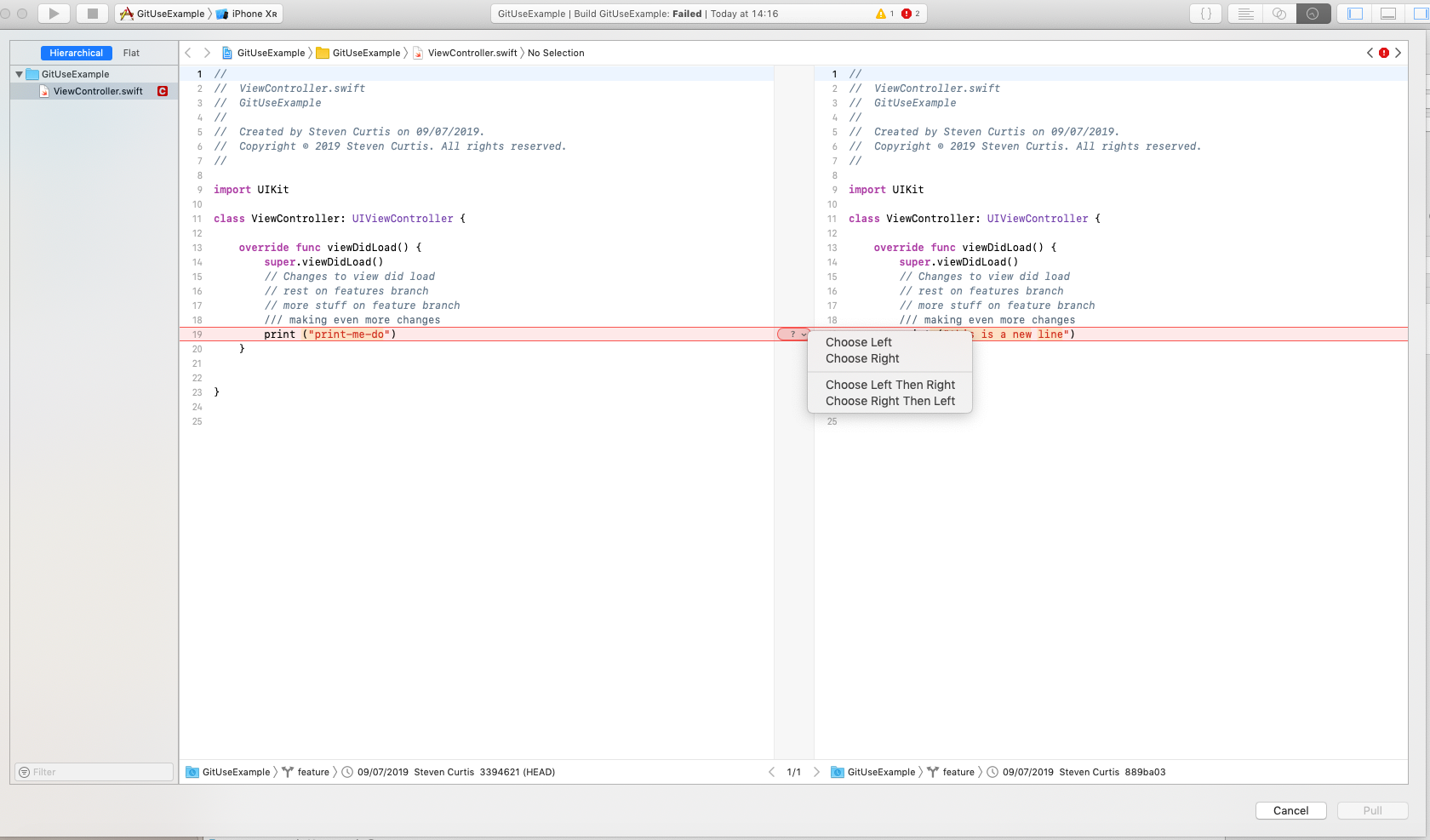Viewport: 1430px width, 840px height.
Task: Show the standard editor icon
Action: pos(1245,14)
